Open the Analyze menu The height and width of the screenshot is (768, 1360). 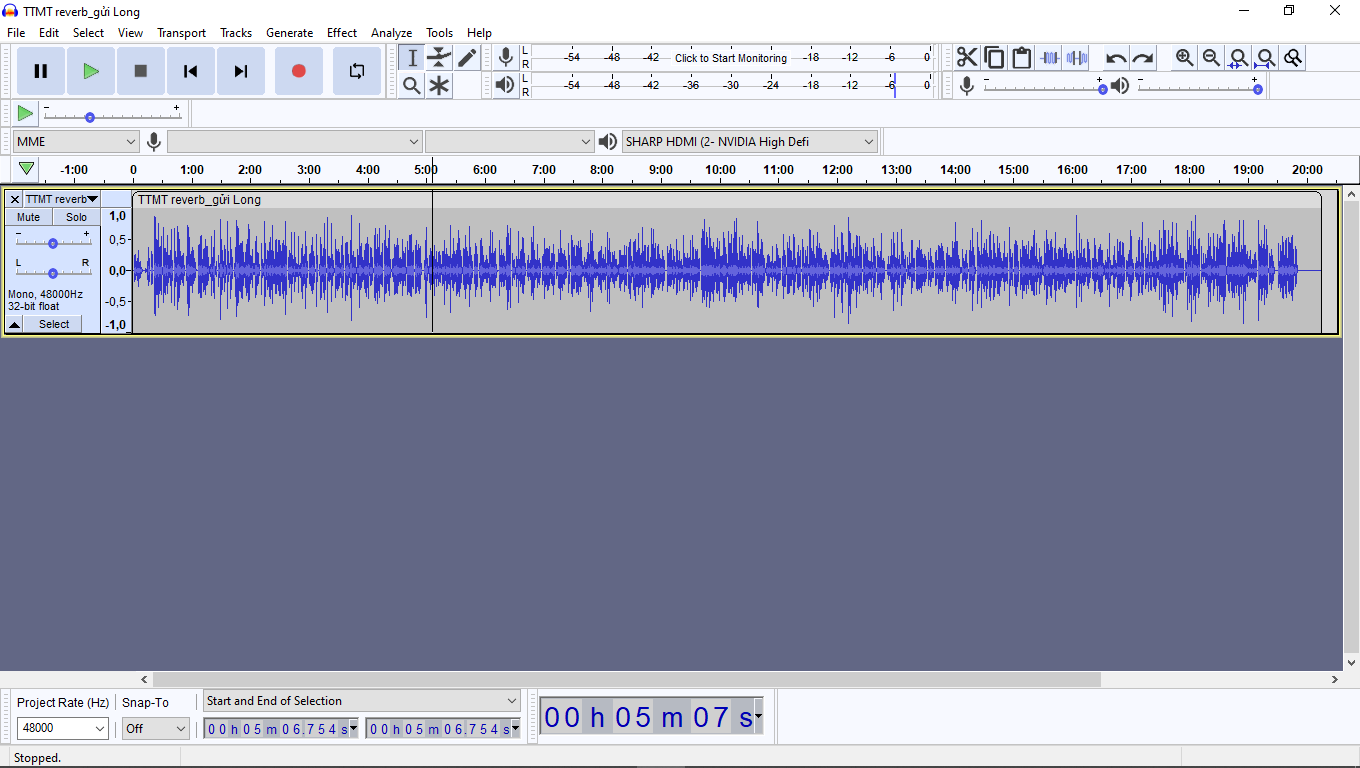click(391, 33)
